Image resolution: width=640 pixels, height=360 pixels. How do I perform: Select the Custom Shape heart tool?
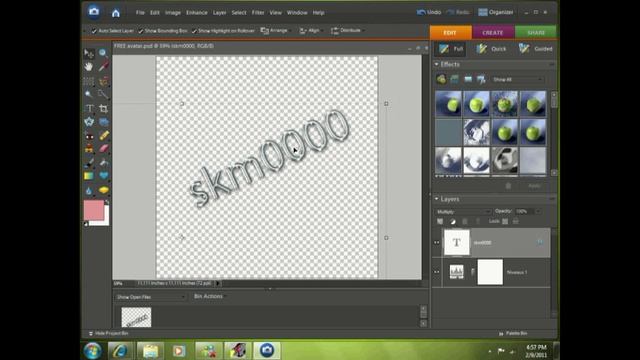click(103, 176)
